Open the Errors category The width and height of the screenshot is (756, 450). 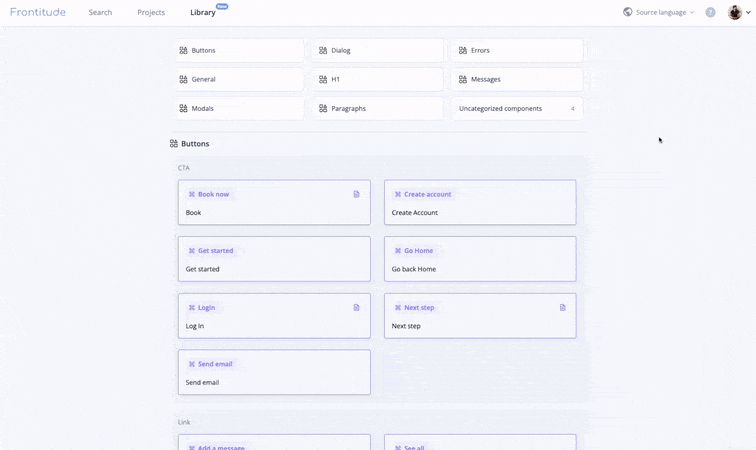(x=516, y=50)
